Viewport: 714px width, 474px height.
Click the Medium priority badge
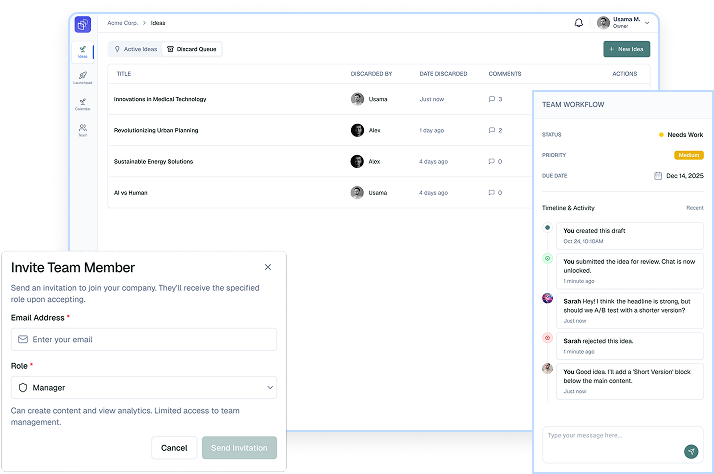coord(688,155)
